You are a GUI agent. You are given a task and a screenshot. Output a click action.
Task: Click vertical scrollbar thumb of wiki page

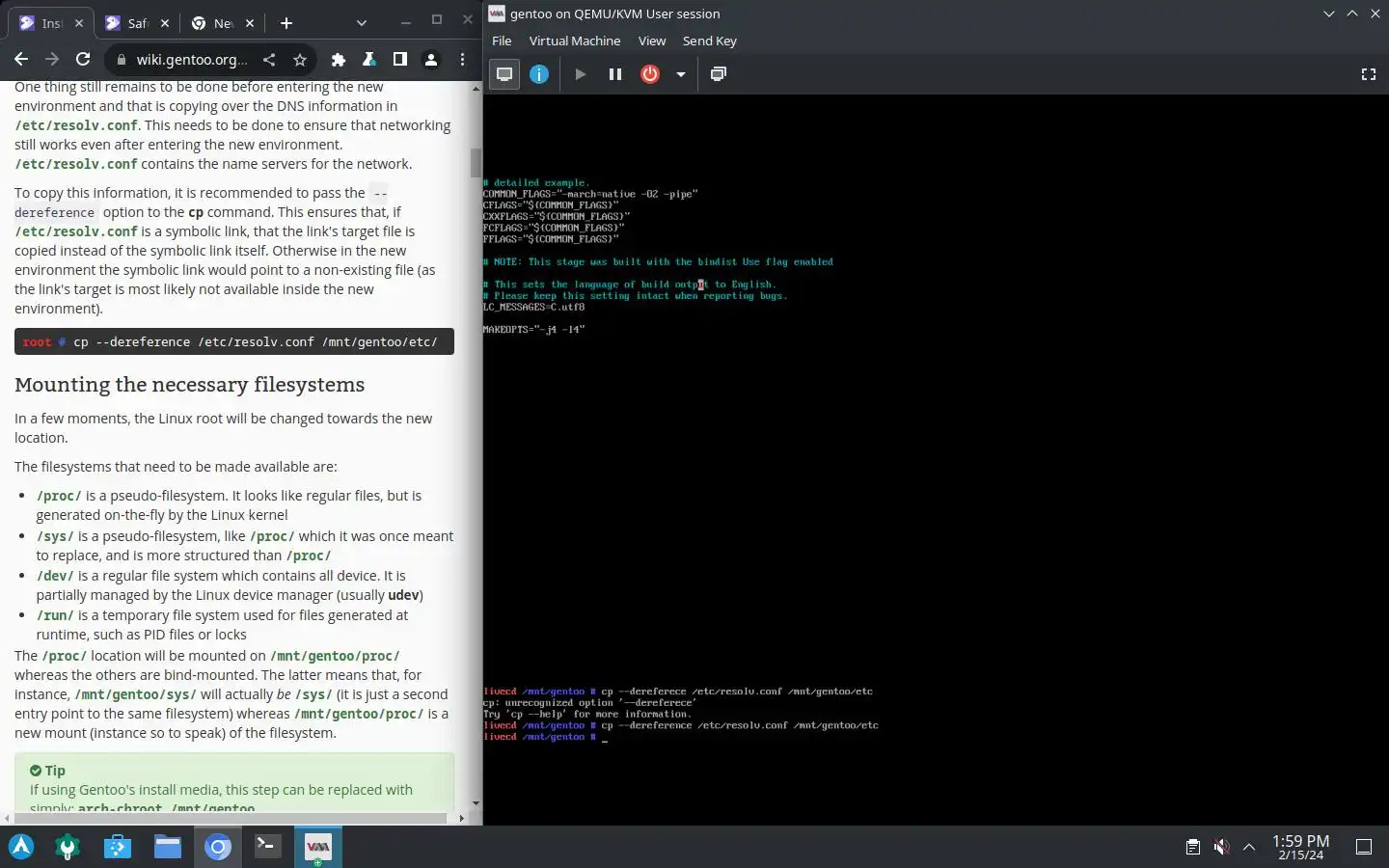point(476,162)
